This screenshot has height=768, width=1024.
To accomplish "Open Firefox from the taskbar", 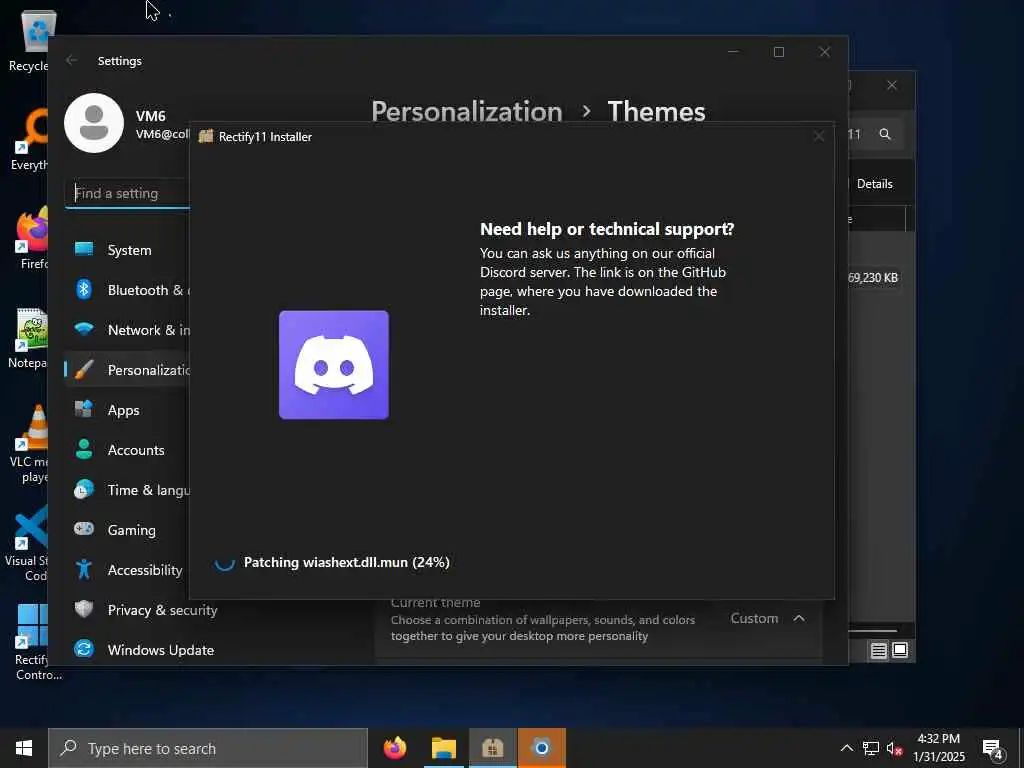I will 395,748.
